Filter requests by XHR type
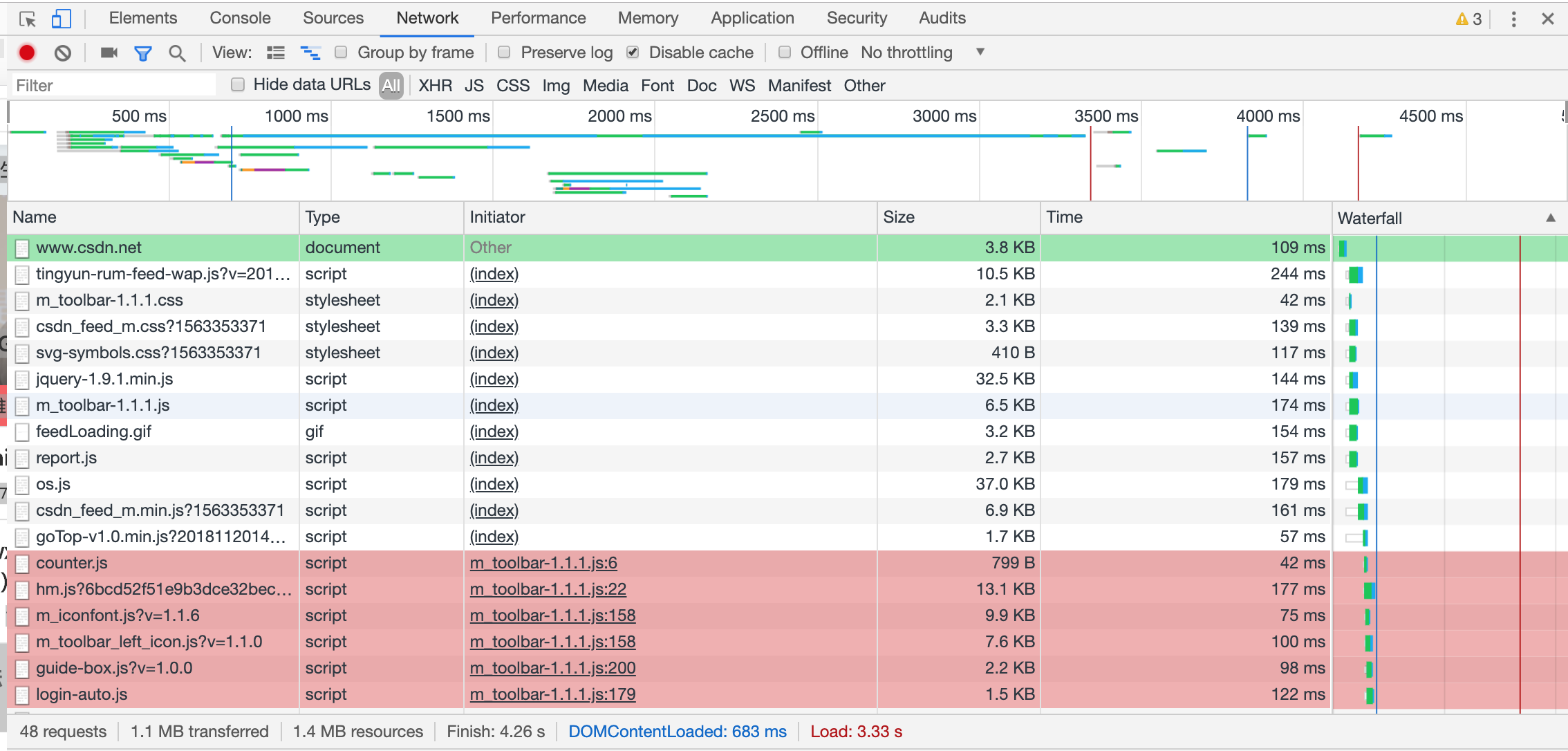Image resolution: width=1568 pixels, height=751 pixels. (435, 86)
